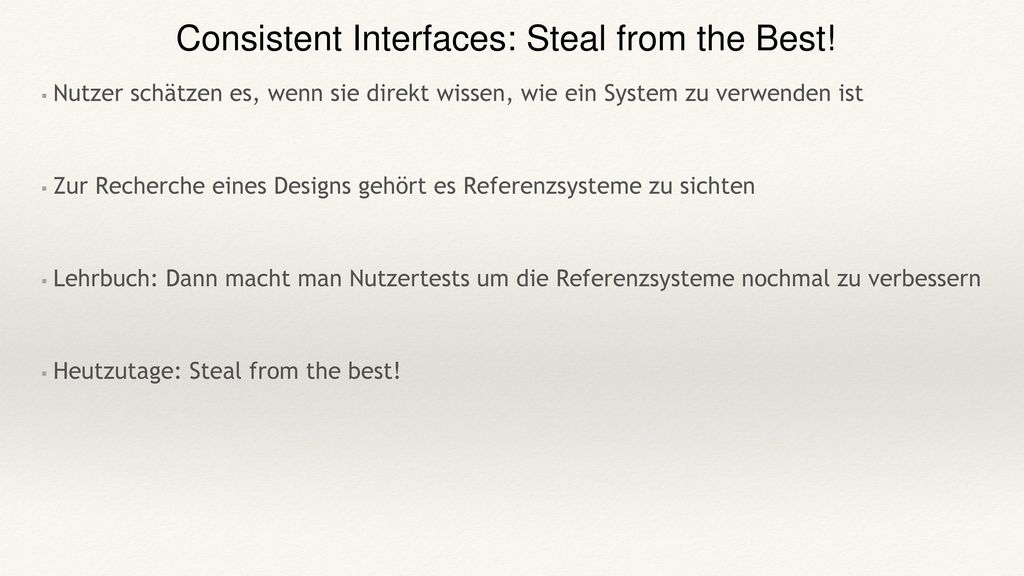Click the word 'Referenzsysteme' in the second bullet
The width and height of the screenshot is (1024, 576).
552,187
